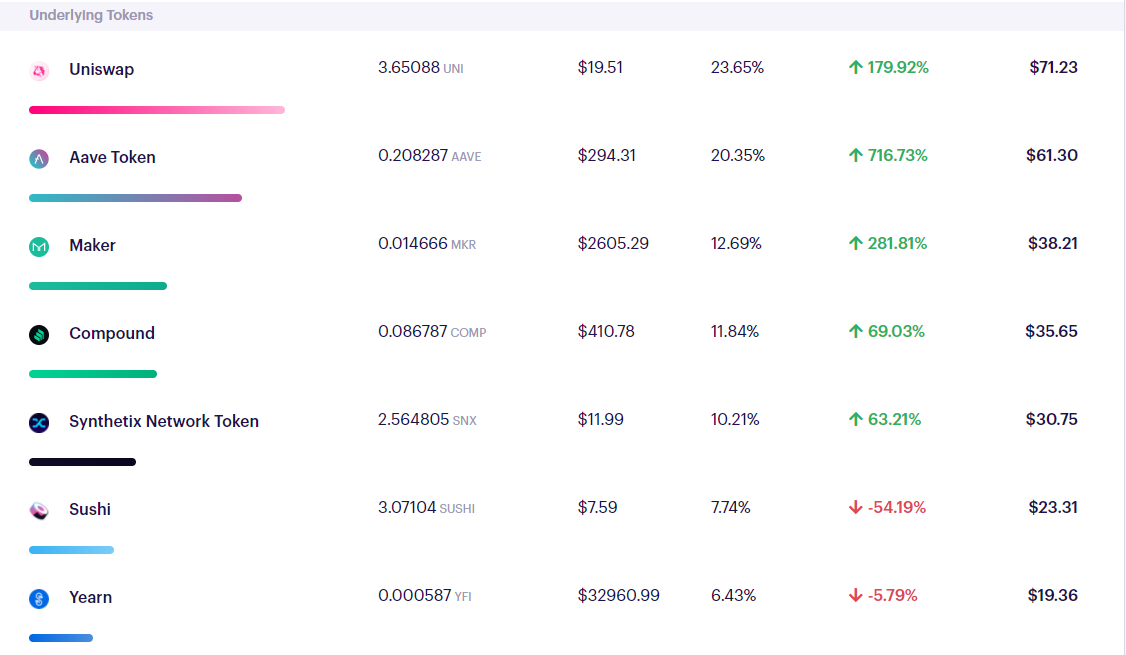Select the 0.000587 YFI quantity
The image size is (1126, 655).
click(x=424, y=595)
